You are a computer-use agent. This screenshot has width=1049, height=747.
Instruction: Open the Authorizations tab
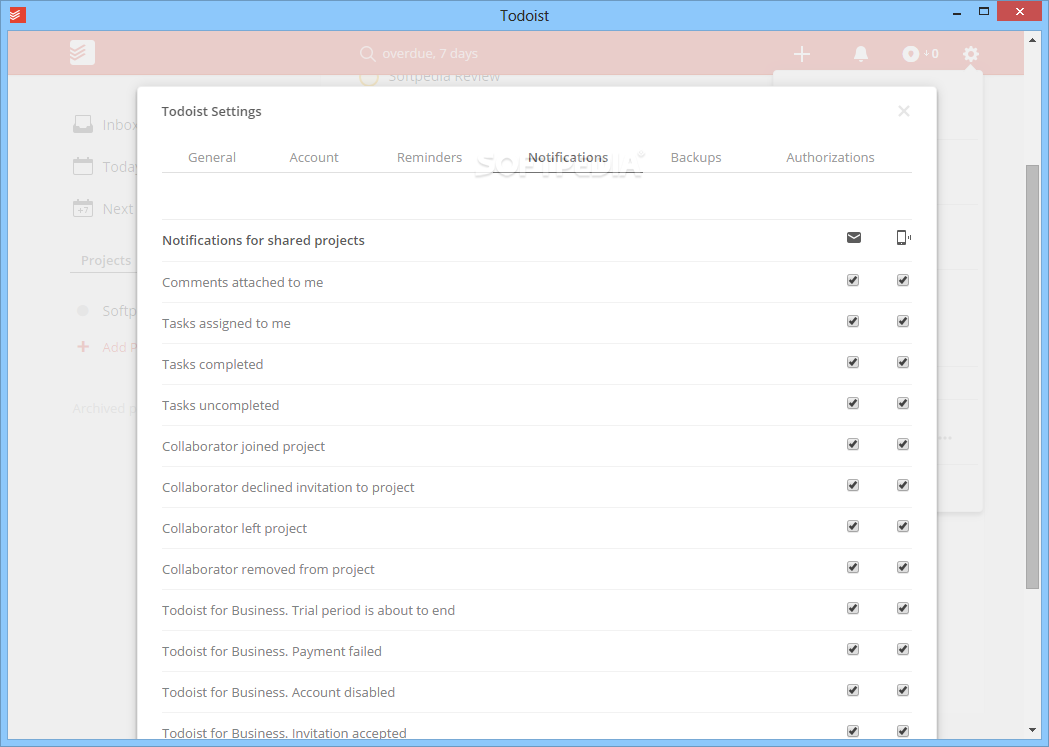pyautogui.click(x=830, y=157)
